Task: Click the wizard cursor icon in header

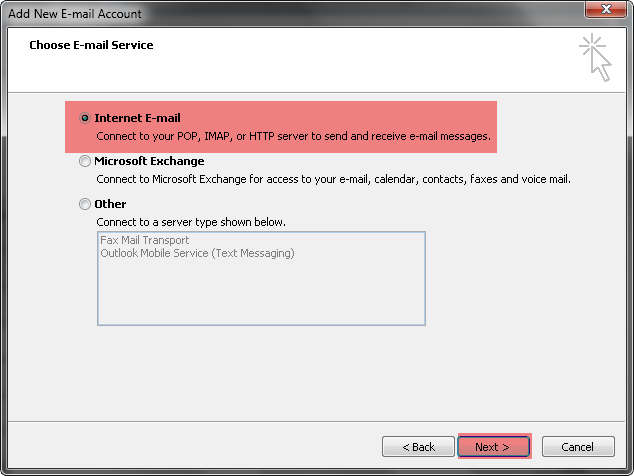Action: point(595,57)
